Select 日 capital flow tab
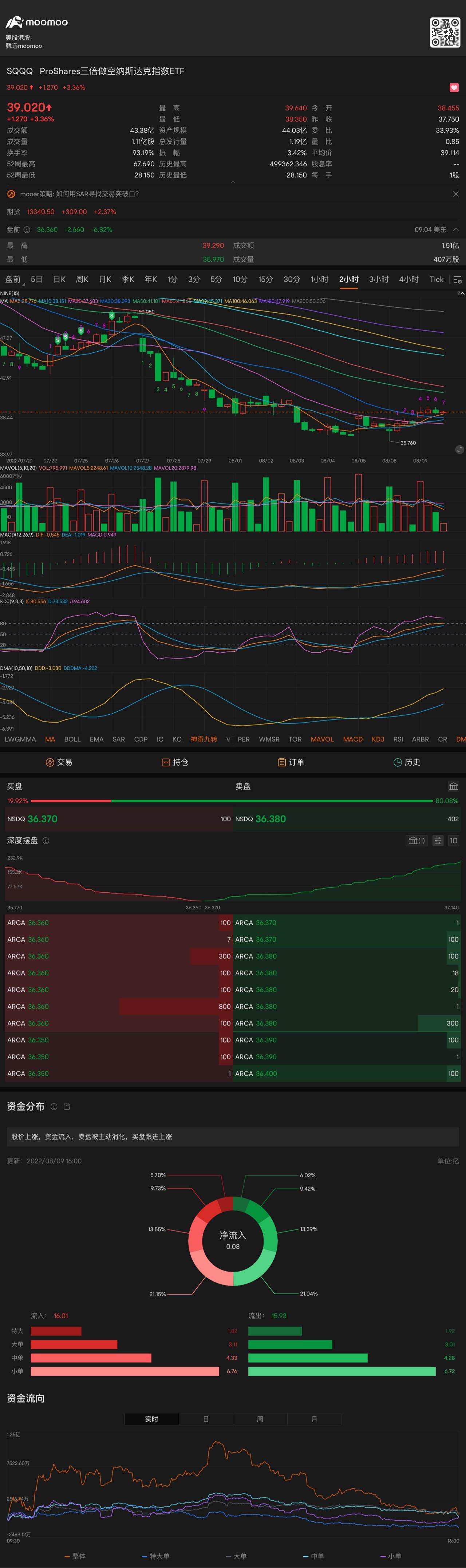The width and height of the screenshot is (466, 1568). point(206,1419)
